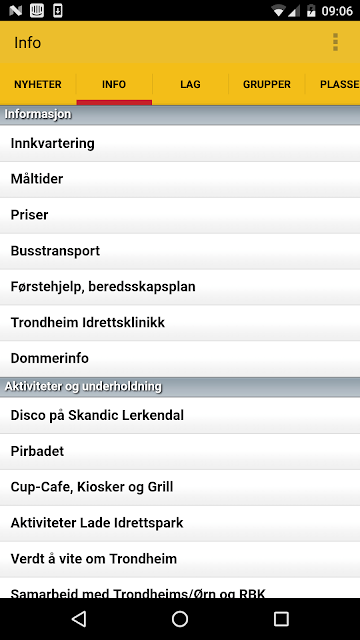The width and height of the screenshot is (360, 640).
Task: Open Disco på Skandic Lerkendal
Action: [x=180, y=416]
